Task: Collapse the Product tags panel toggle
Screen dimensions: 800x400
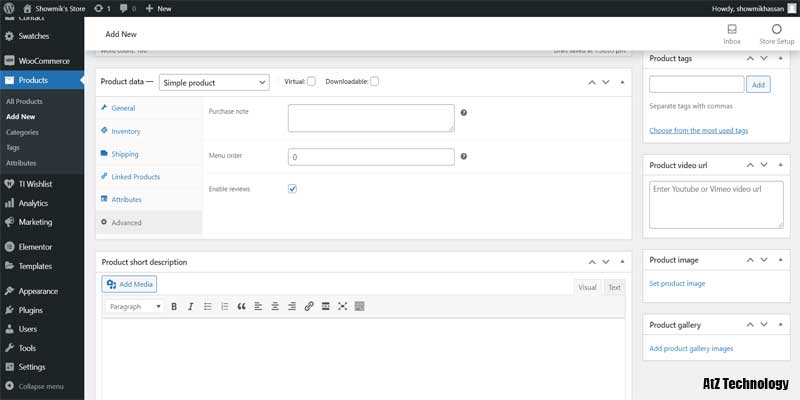Action: point(780,59)
